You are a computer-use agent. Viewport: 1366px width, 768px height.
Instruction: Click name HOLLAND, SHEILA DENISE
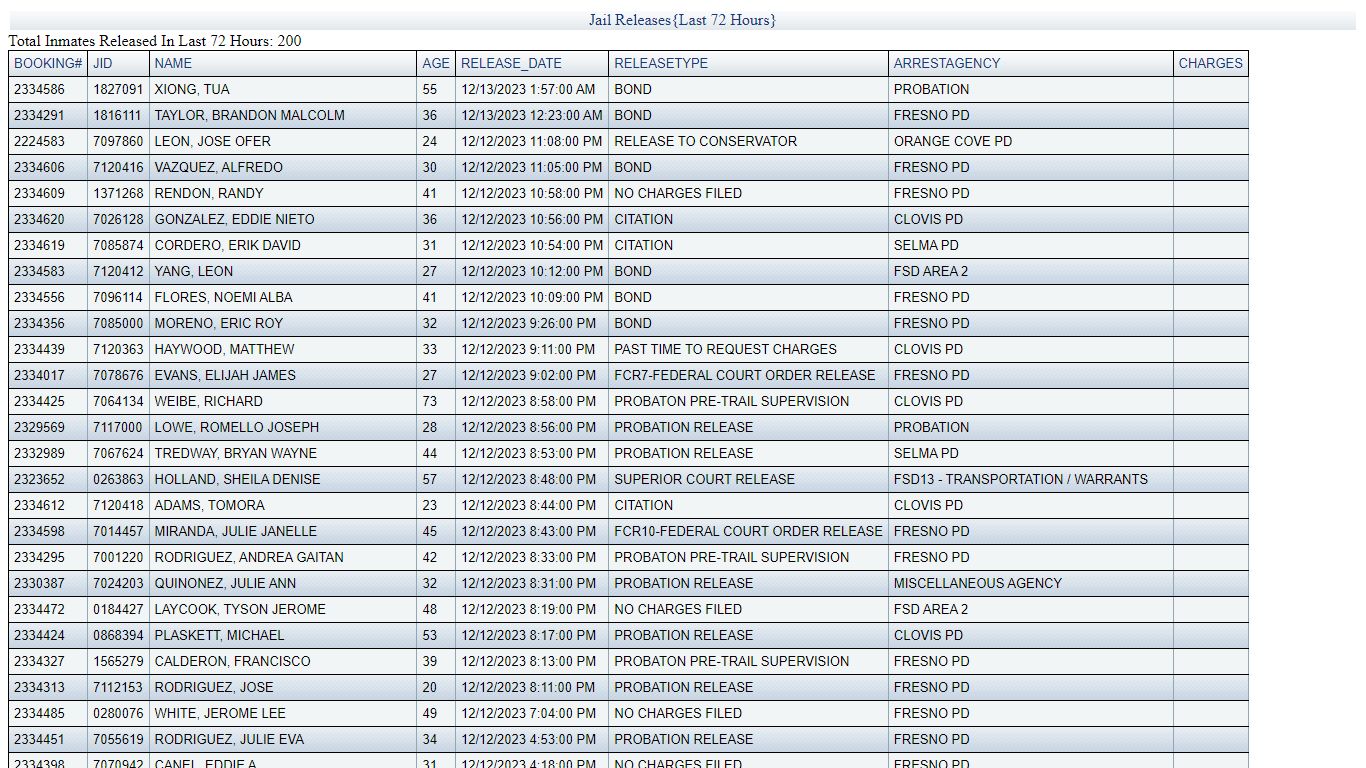pos(237,479)
